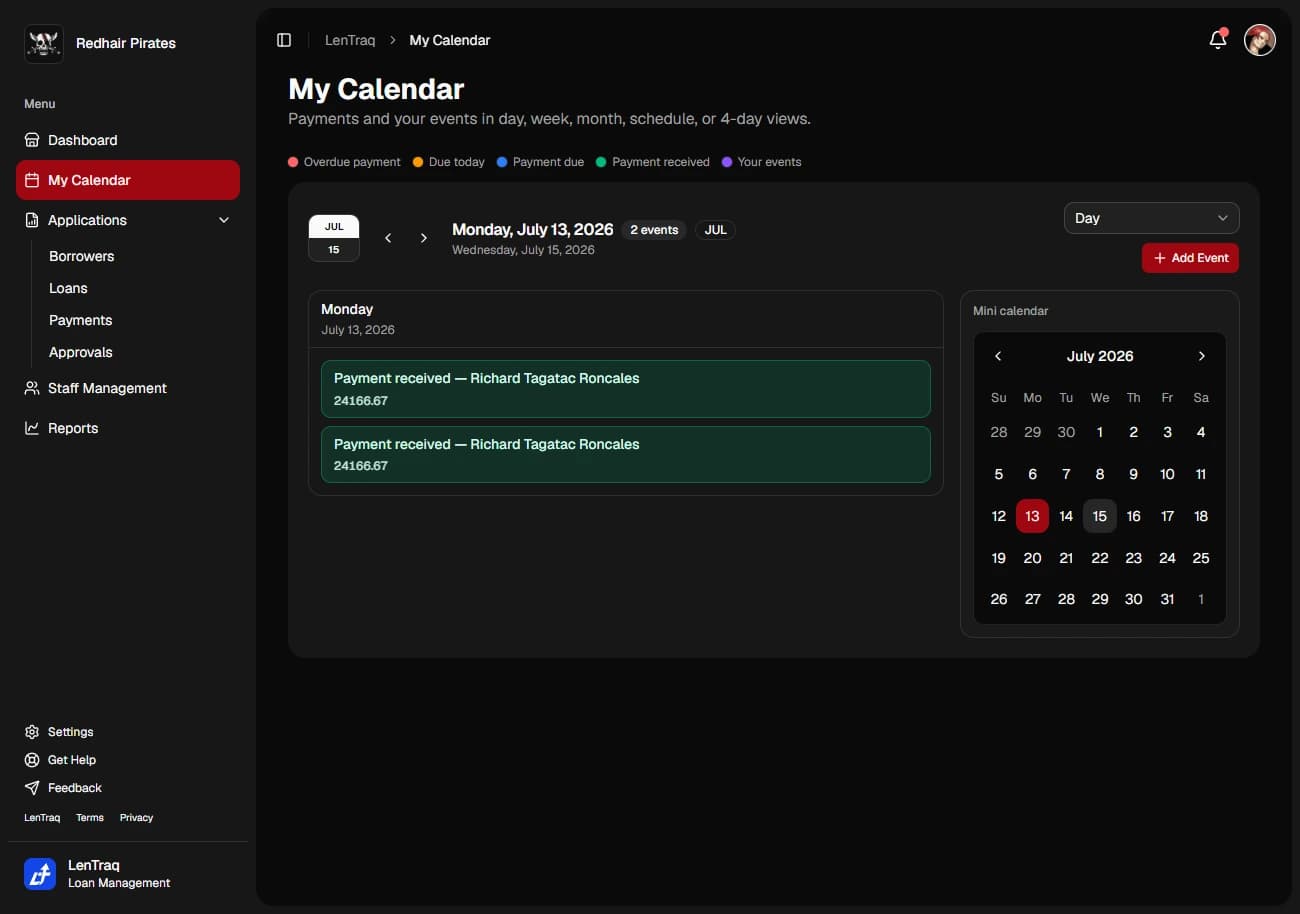Click the green Payment received legend dot
1300x914 pixels.
(601, 162)
